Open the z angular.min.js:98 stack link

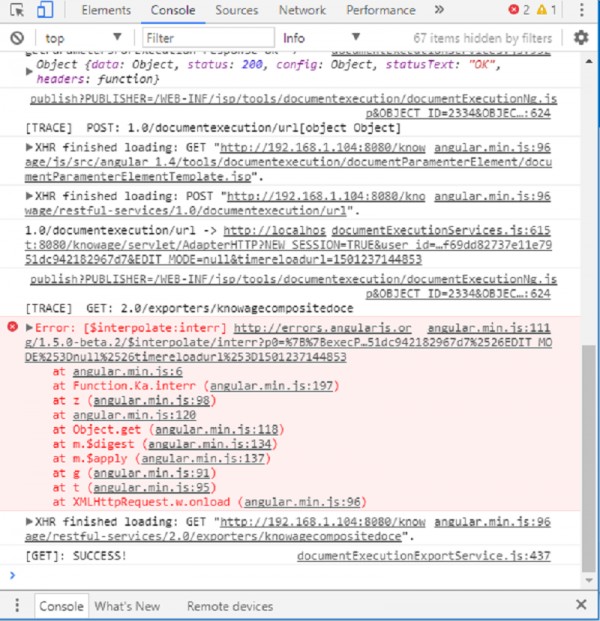click(151, 400)
